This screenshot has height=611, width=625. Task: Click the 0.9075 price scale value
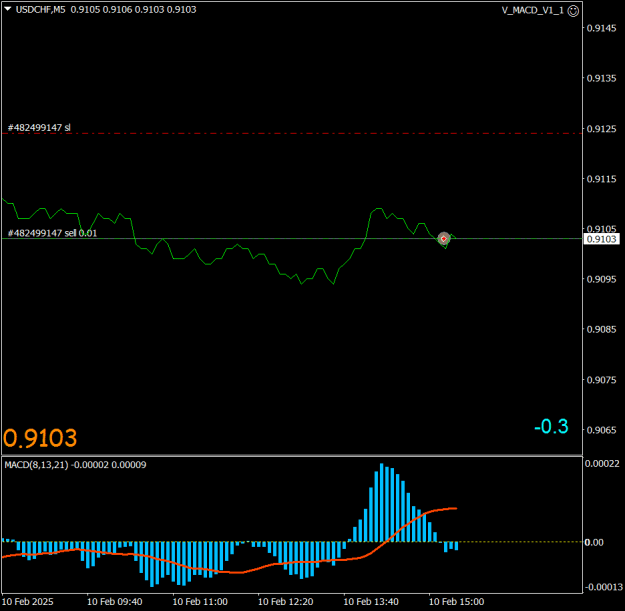[x=601, y=380]
